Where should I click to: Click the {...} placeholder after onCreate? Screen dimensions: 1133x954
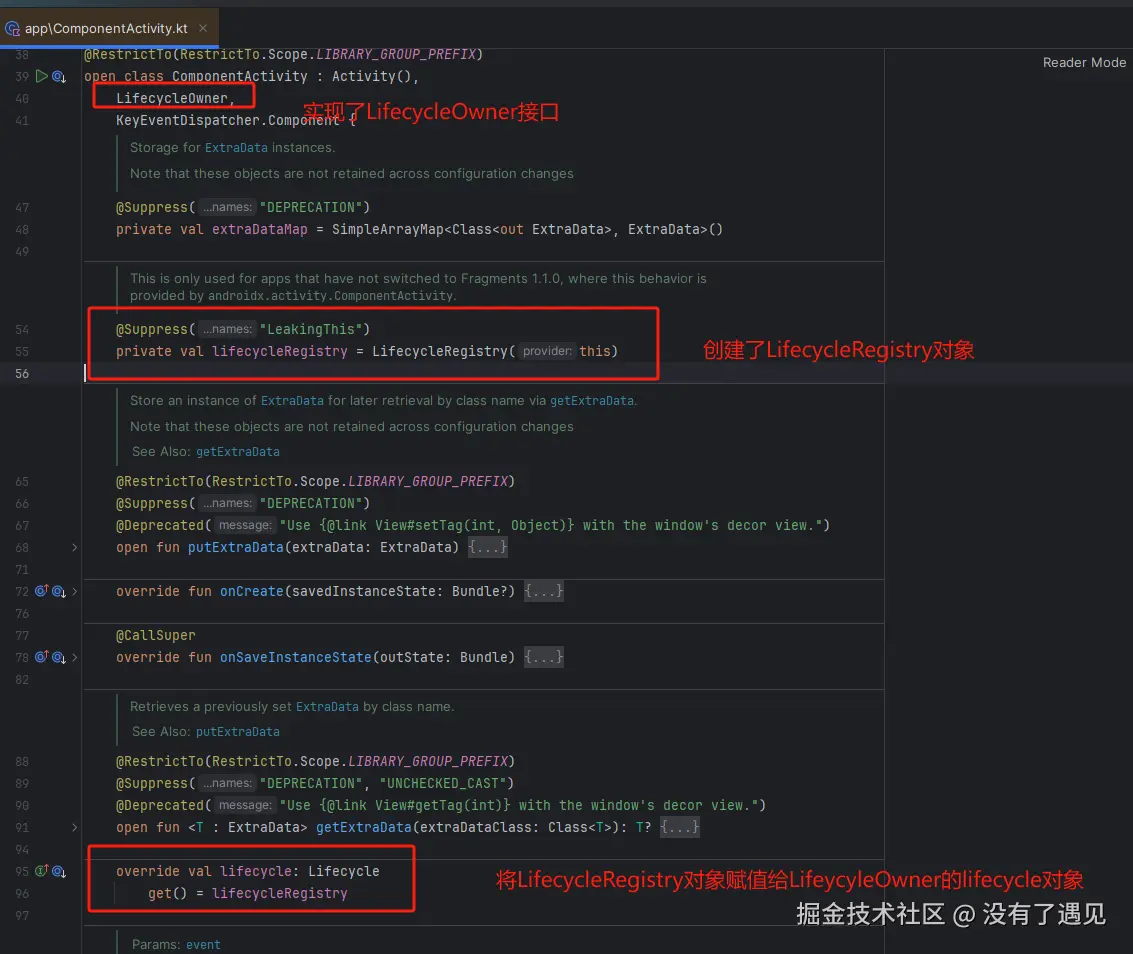coord(543,591)
